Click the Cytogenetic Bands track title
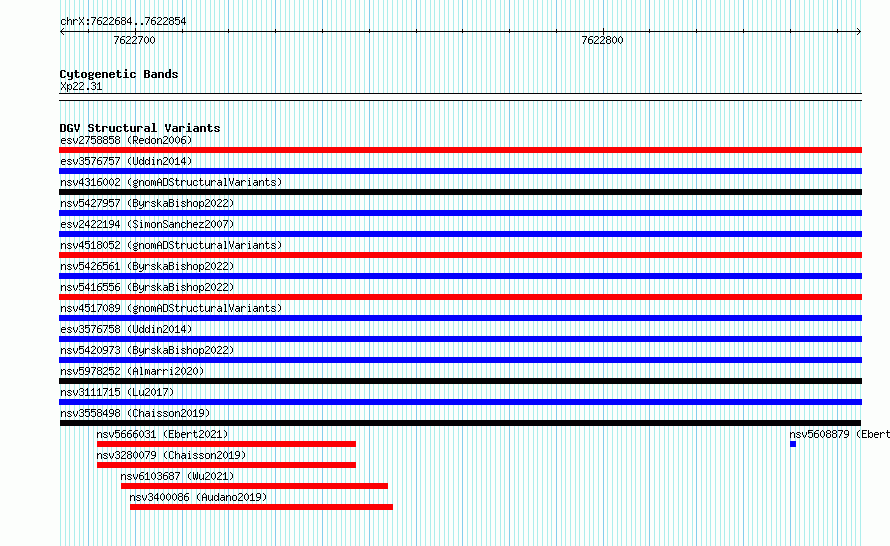The image size is (890, 546). coord(119,74)
